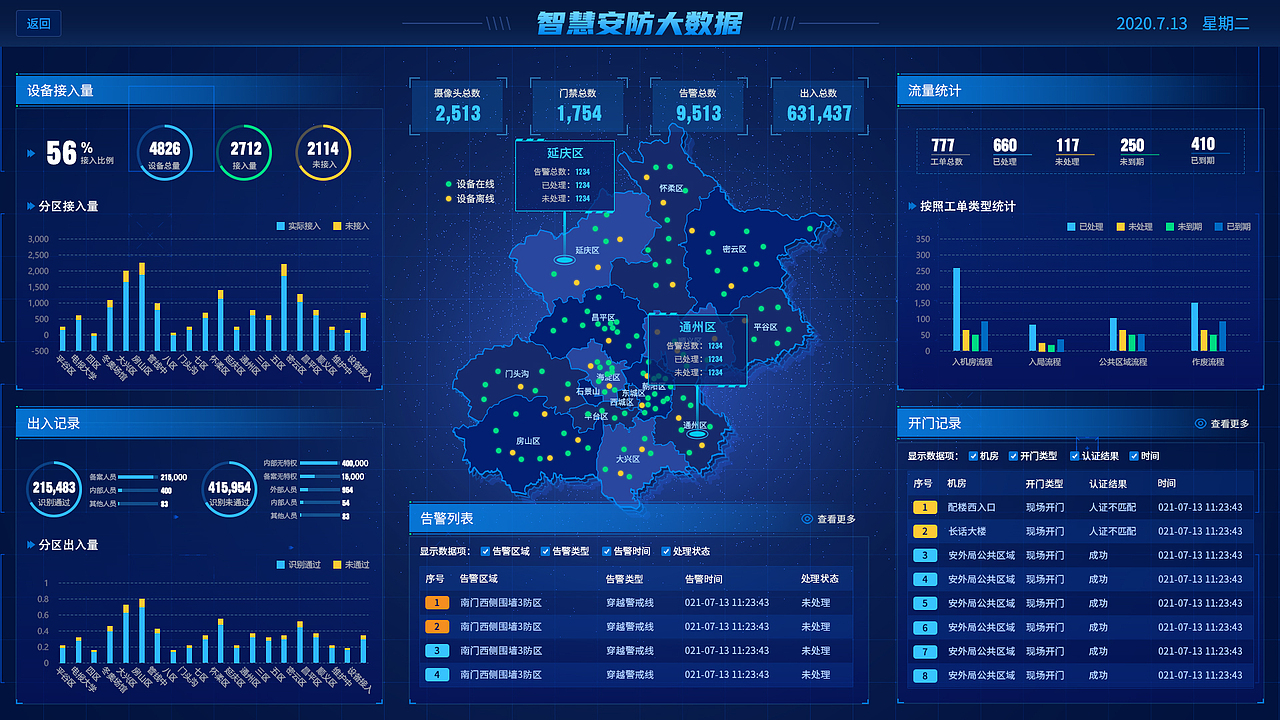Viewport: 1280px width, 720px height.
Task: Click the 出入总数 631,437 stat card
Action: coord(818,106)
